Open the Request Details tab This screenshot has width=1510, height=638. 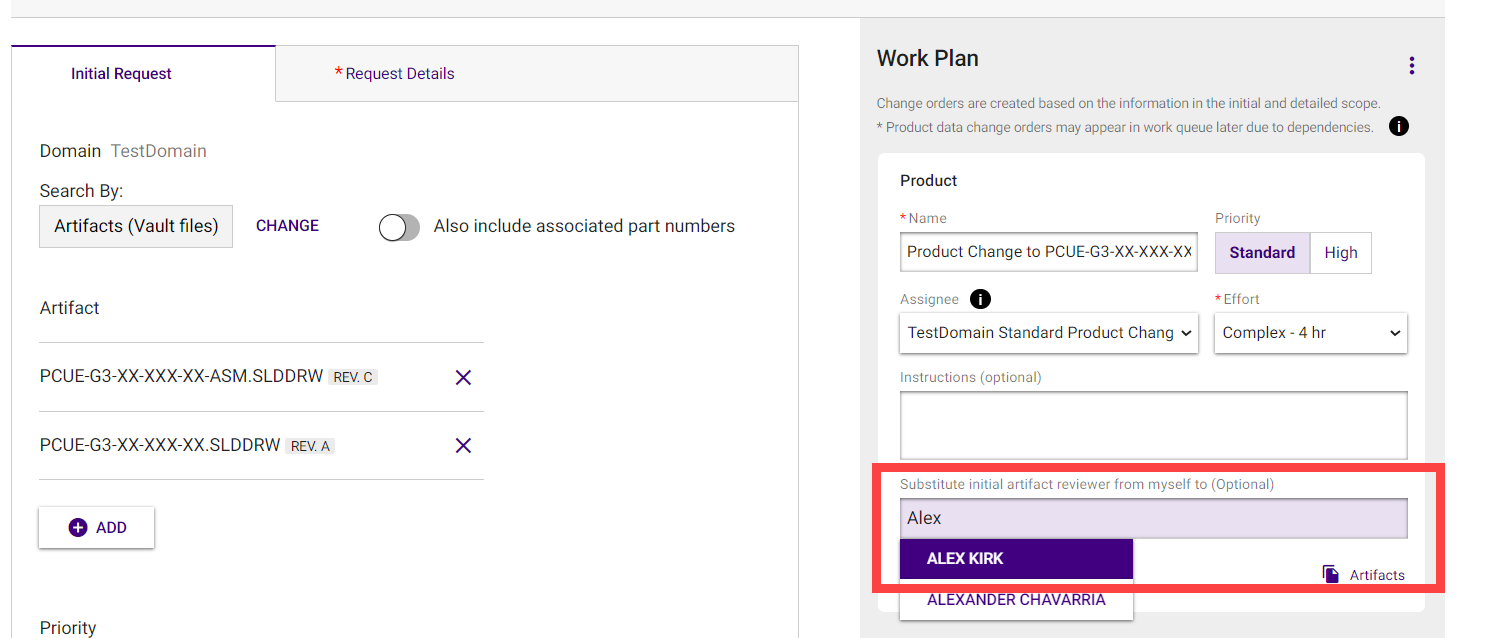coord(399,74)
